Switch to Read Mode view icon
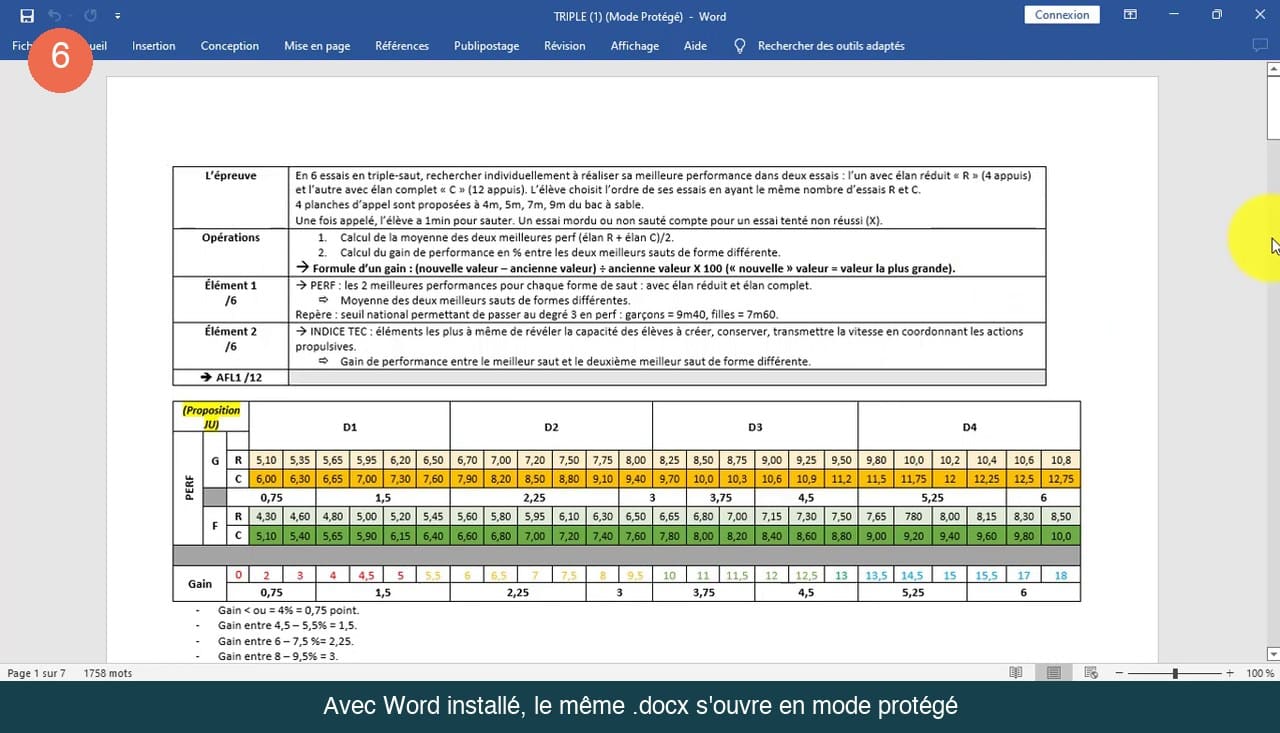 (1016, 673)
